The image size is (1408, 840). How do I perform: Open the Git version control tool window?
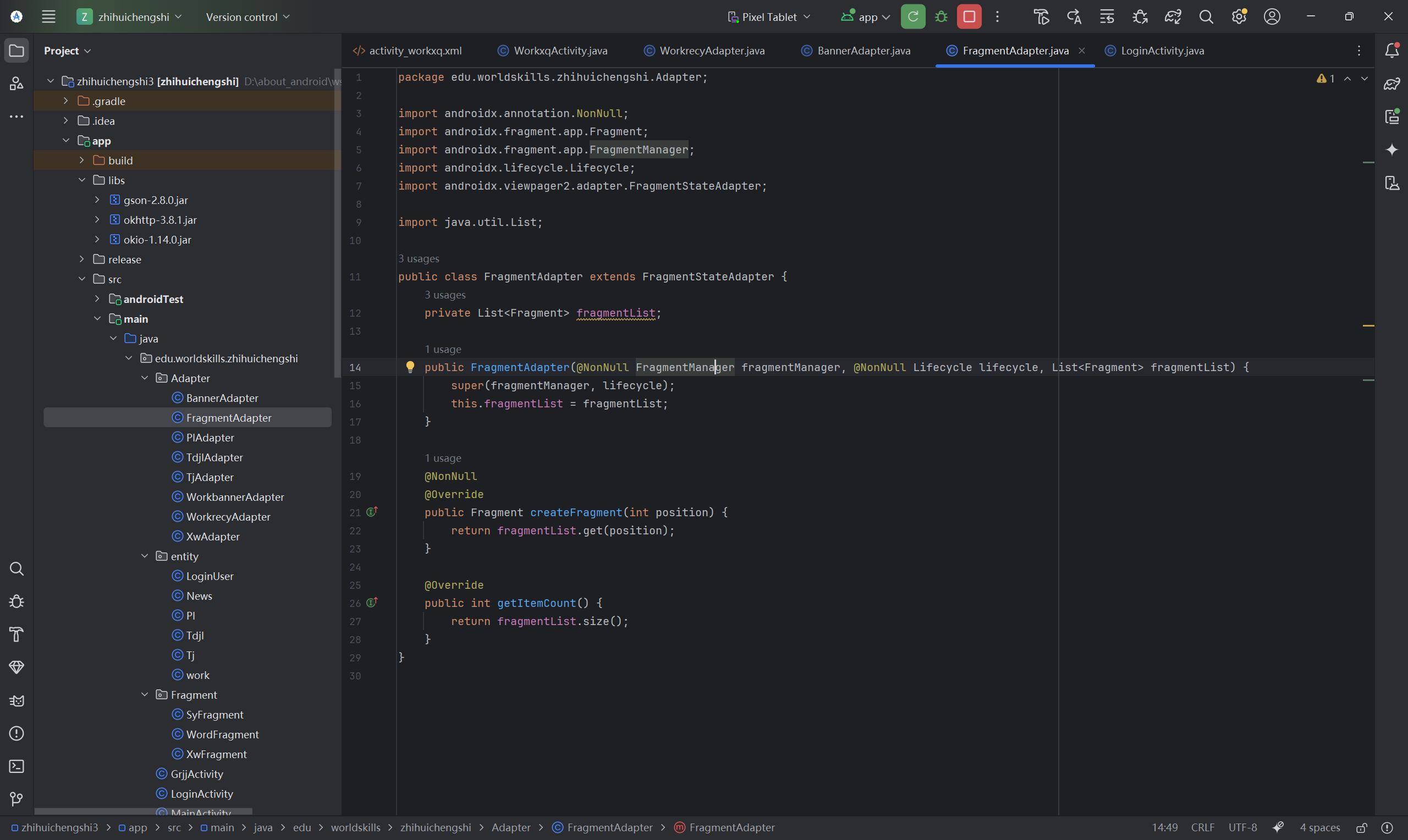pos(16,799)
